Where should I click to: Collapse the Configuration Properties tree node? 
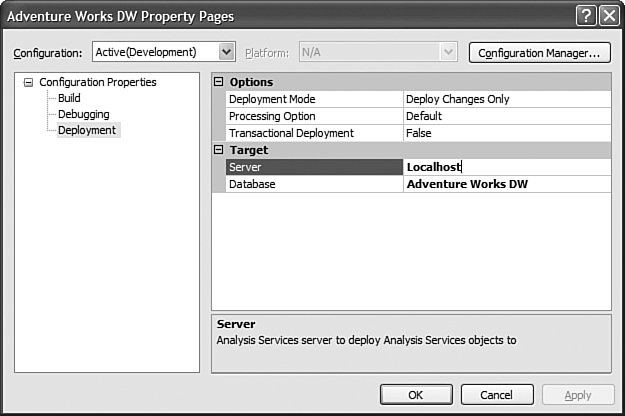pos(28,82)
